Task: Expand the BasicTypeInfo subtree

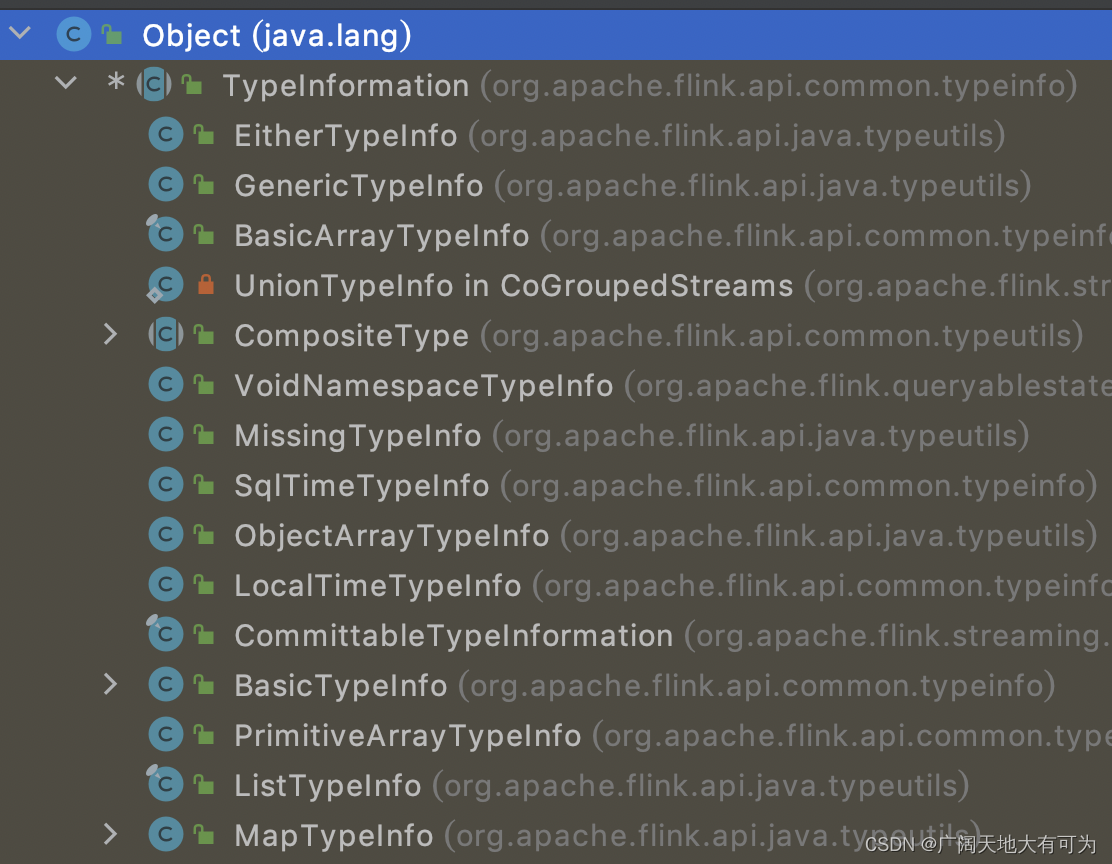Action: click(110, 684)
